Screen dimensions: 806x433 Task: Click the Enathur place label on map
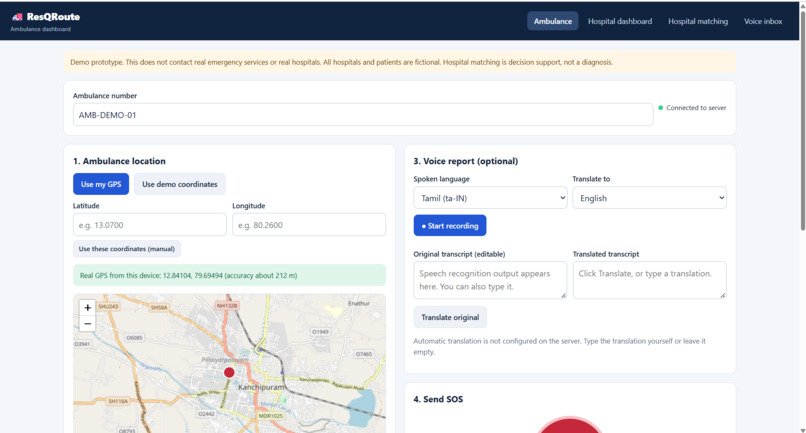click(x=359, y=303)
